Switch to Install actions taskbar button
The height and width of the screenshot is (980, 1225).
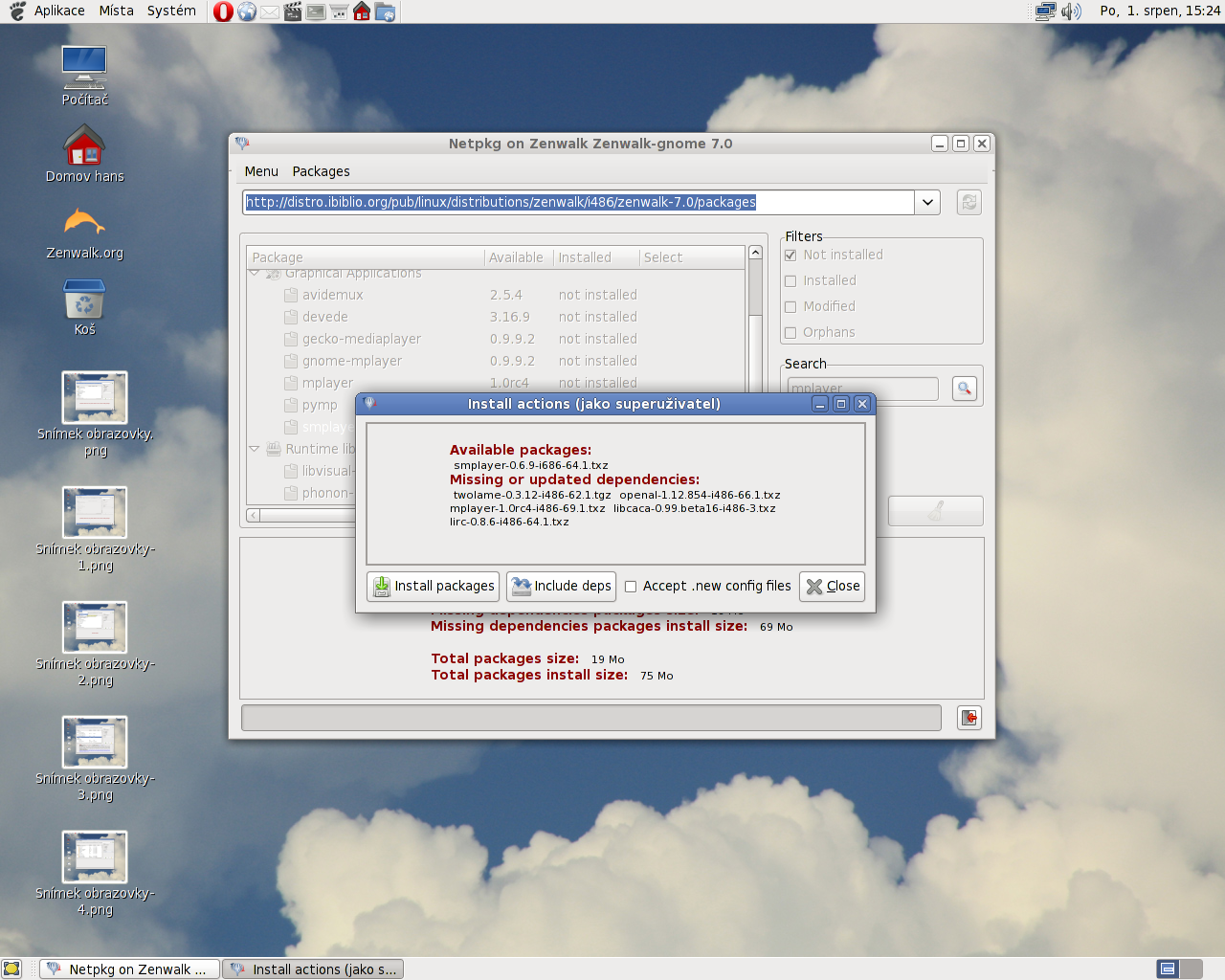click(313, 969)
